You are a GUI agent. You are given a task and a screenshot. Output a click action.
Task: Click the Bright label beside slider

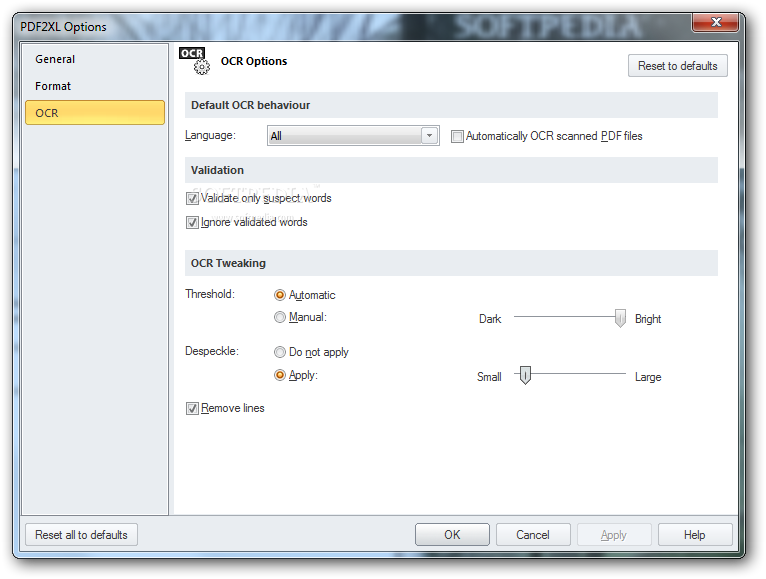click(648, 319)
